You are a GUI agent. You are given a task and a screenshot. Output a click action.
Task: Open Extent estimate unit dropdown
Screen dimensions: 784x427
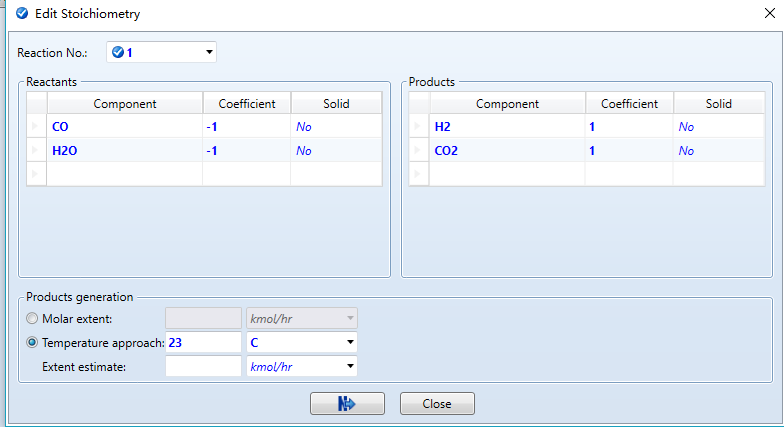pyautogui.click(x=349, y=366)
